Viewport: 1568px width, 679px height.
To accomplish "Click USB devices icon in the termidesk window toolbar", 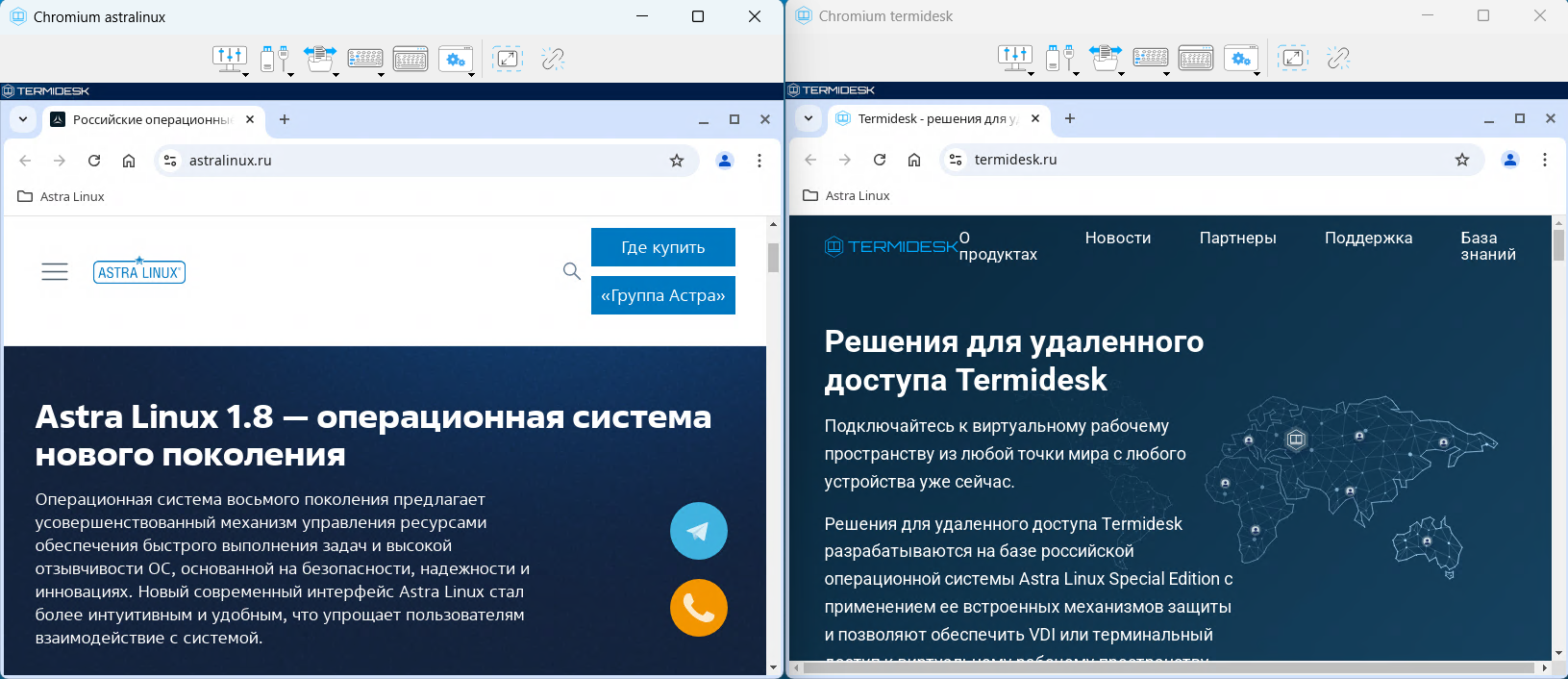I will pyautogui.click(x=1058, y=58).
